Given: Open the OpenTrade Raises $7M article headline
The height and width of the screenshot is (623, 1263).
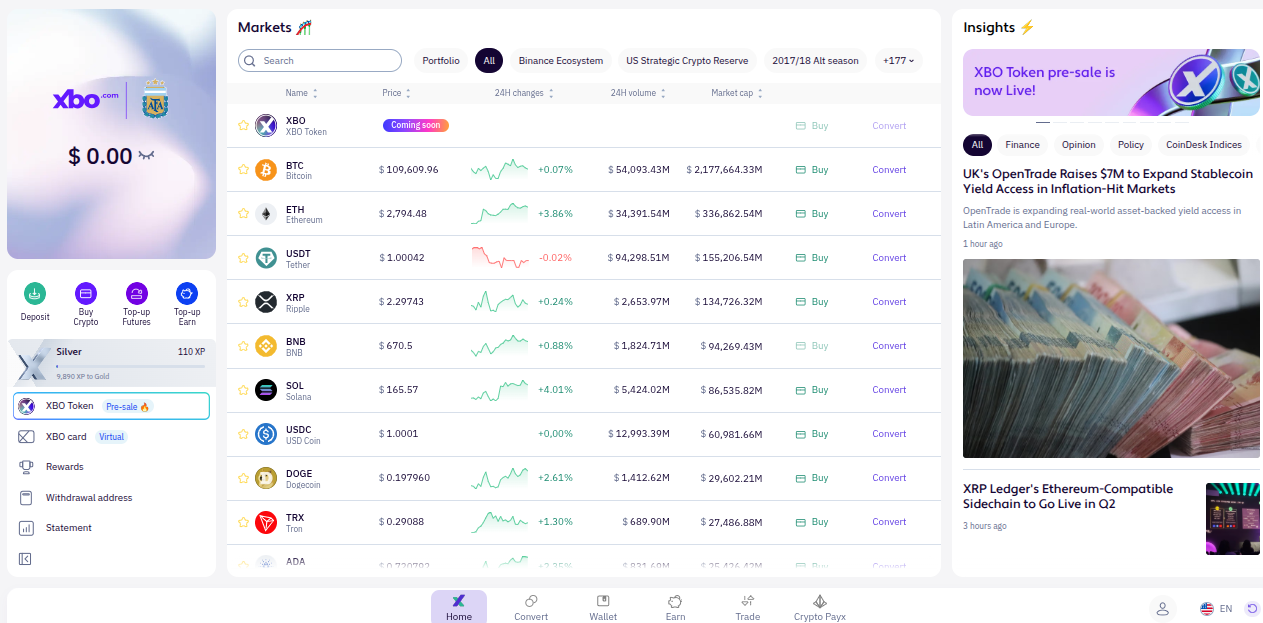Looking at the screenshot, I should (x=1108, y=181).
